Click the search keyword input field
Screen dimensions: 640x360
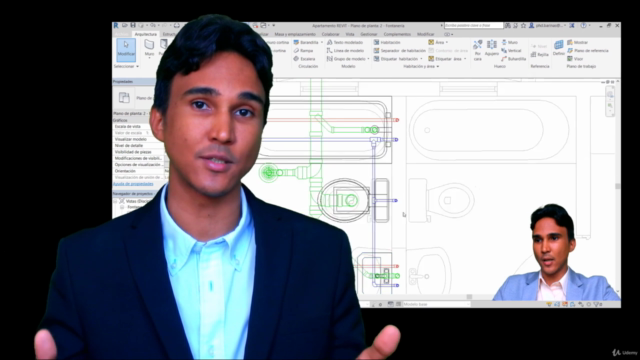(x=473, y=25)
